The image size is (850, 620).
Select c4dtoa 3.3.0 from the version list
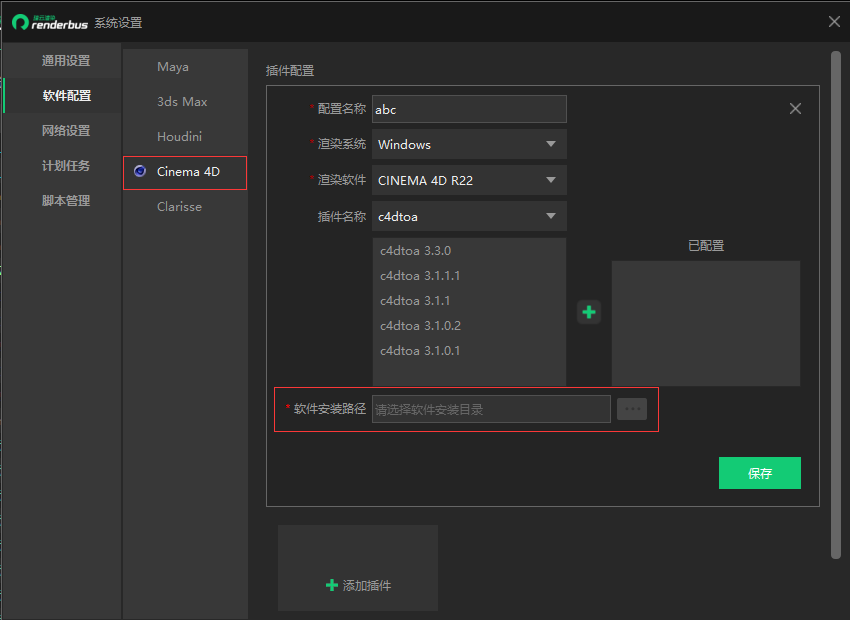click(414, 250)
